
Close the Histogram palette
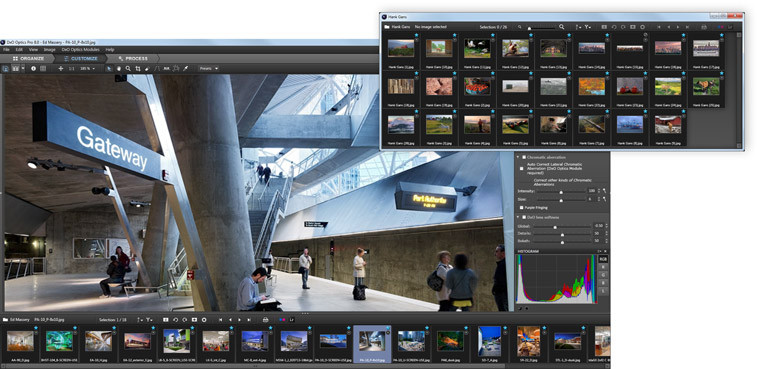[605, 251]
